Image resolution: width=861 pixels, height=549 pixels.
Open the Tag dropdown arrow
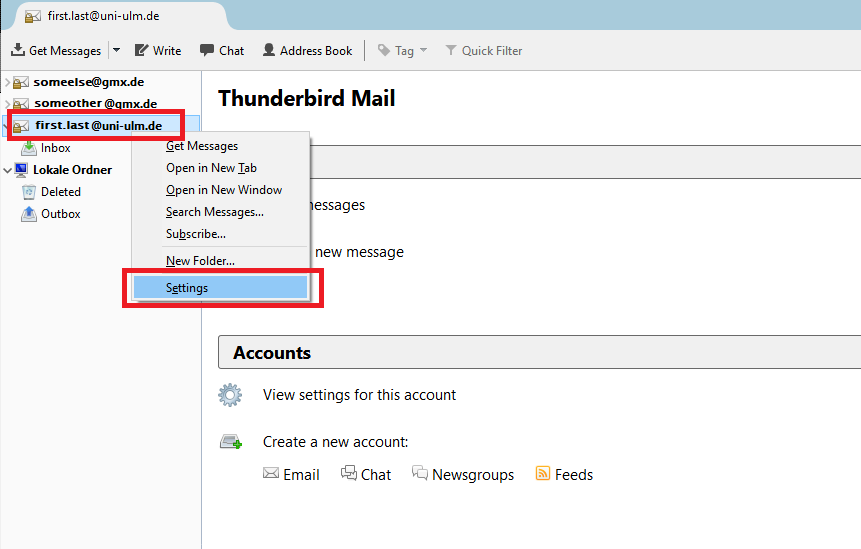click(423, 50)
